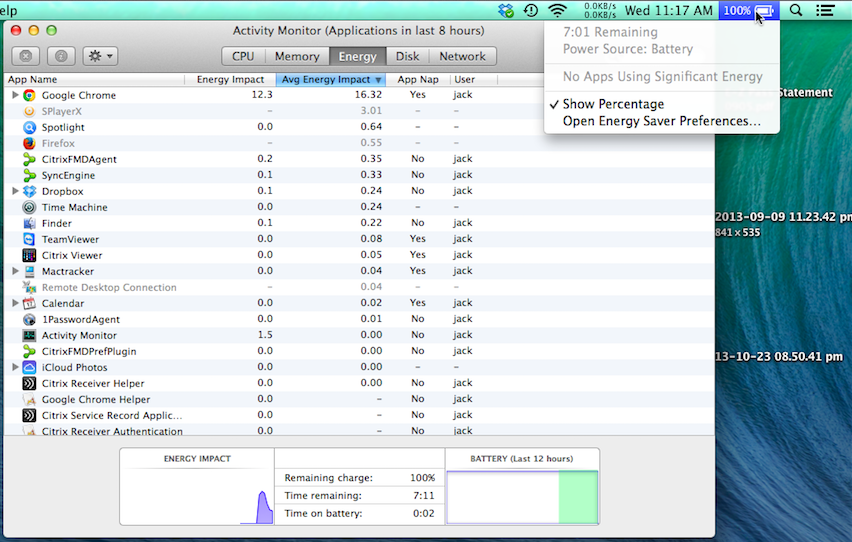
Task: Click the Firefox app icon
Action: pyautogui.click(x=29, y=144)
